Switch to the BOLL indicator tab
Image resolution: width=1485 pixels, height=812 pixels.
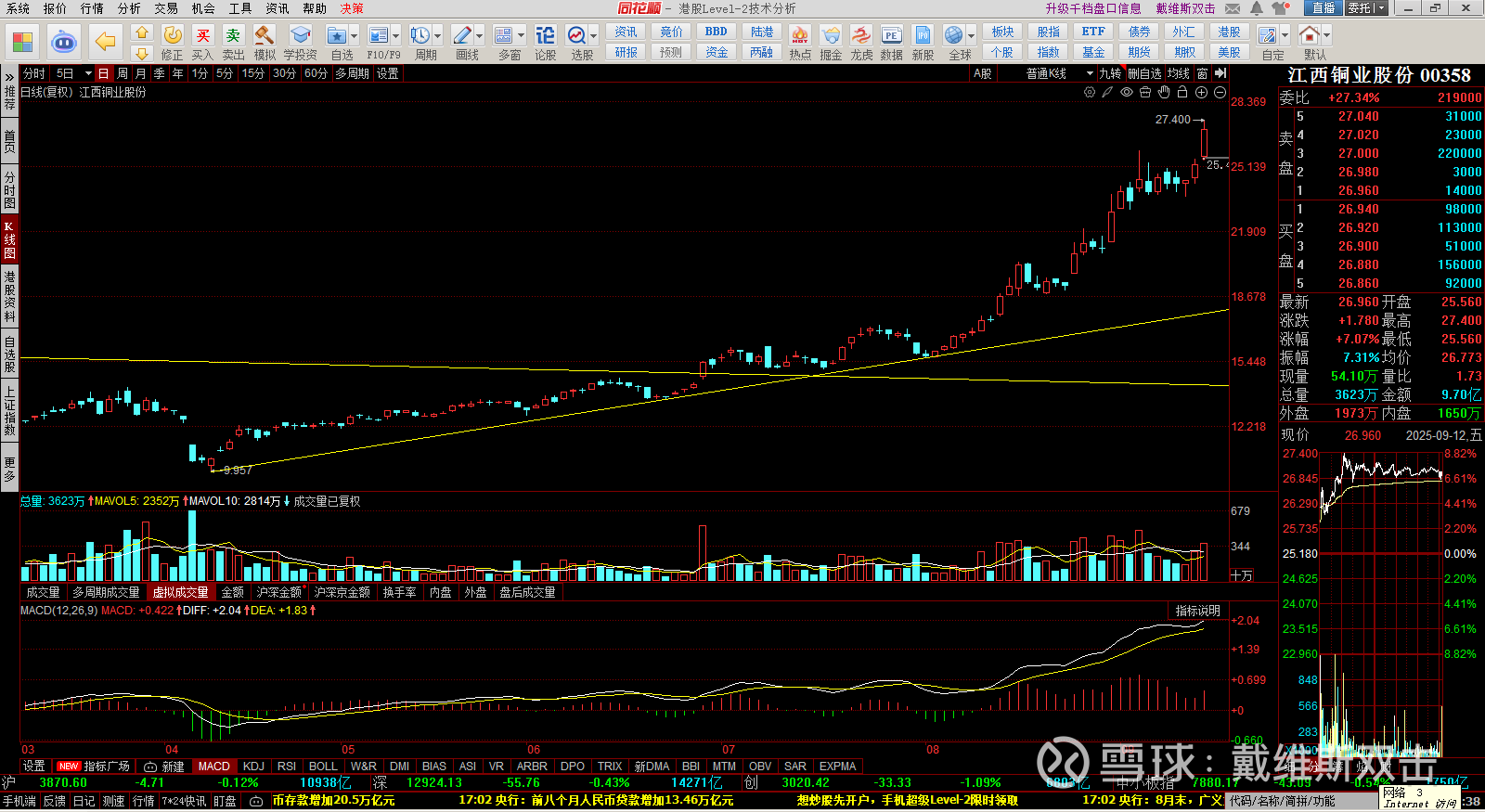[x=323, y=767]
